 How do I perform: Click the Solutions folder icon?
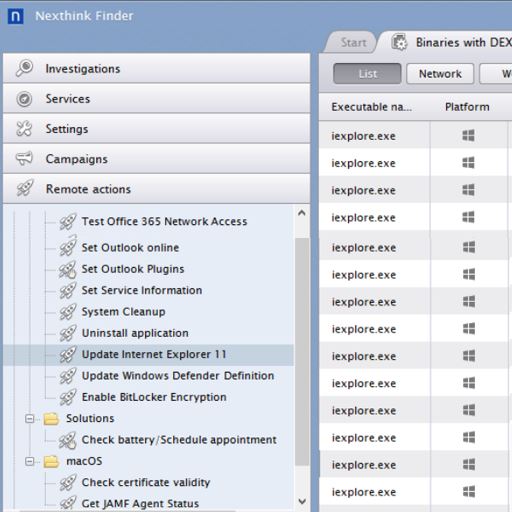point(51,419)
